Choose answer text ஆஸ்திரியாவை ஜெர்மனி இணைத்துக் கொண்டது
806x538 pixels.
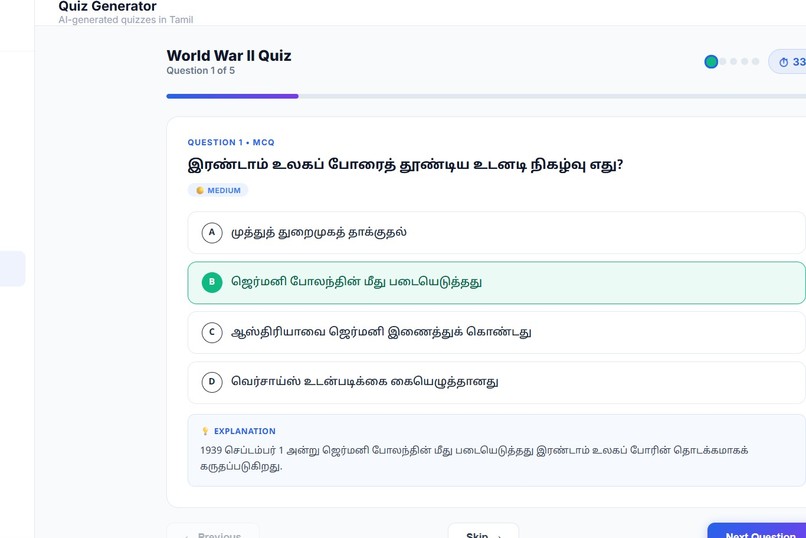[381, 332]
